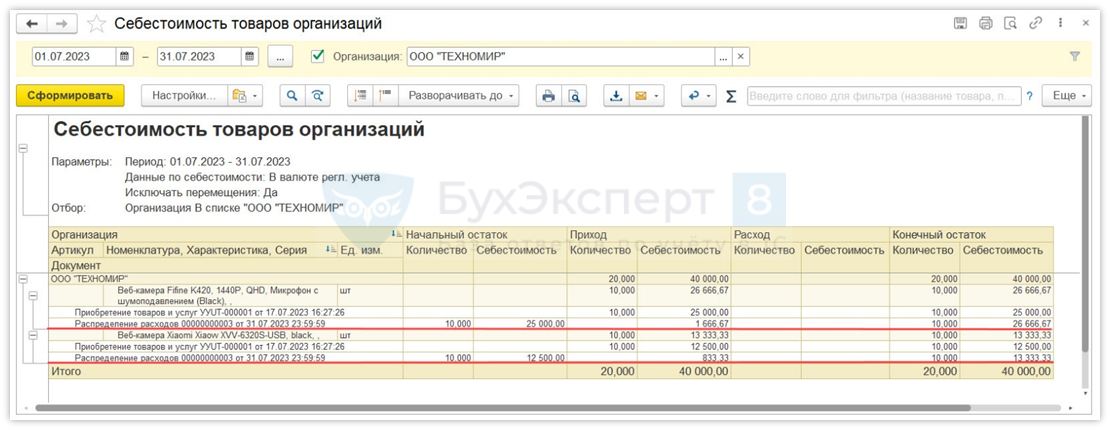Open the Еще menu
Viewport: 1110px width, 430px height.
[x=1066, y=96]
